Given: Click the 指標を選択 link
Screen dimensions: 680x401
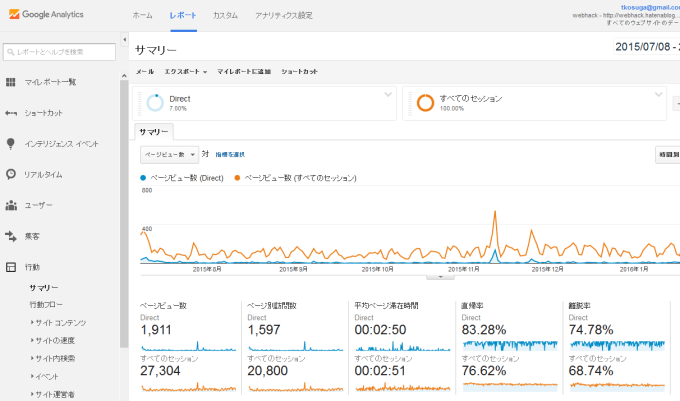Looking at the screenshot, I should 229,155.
